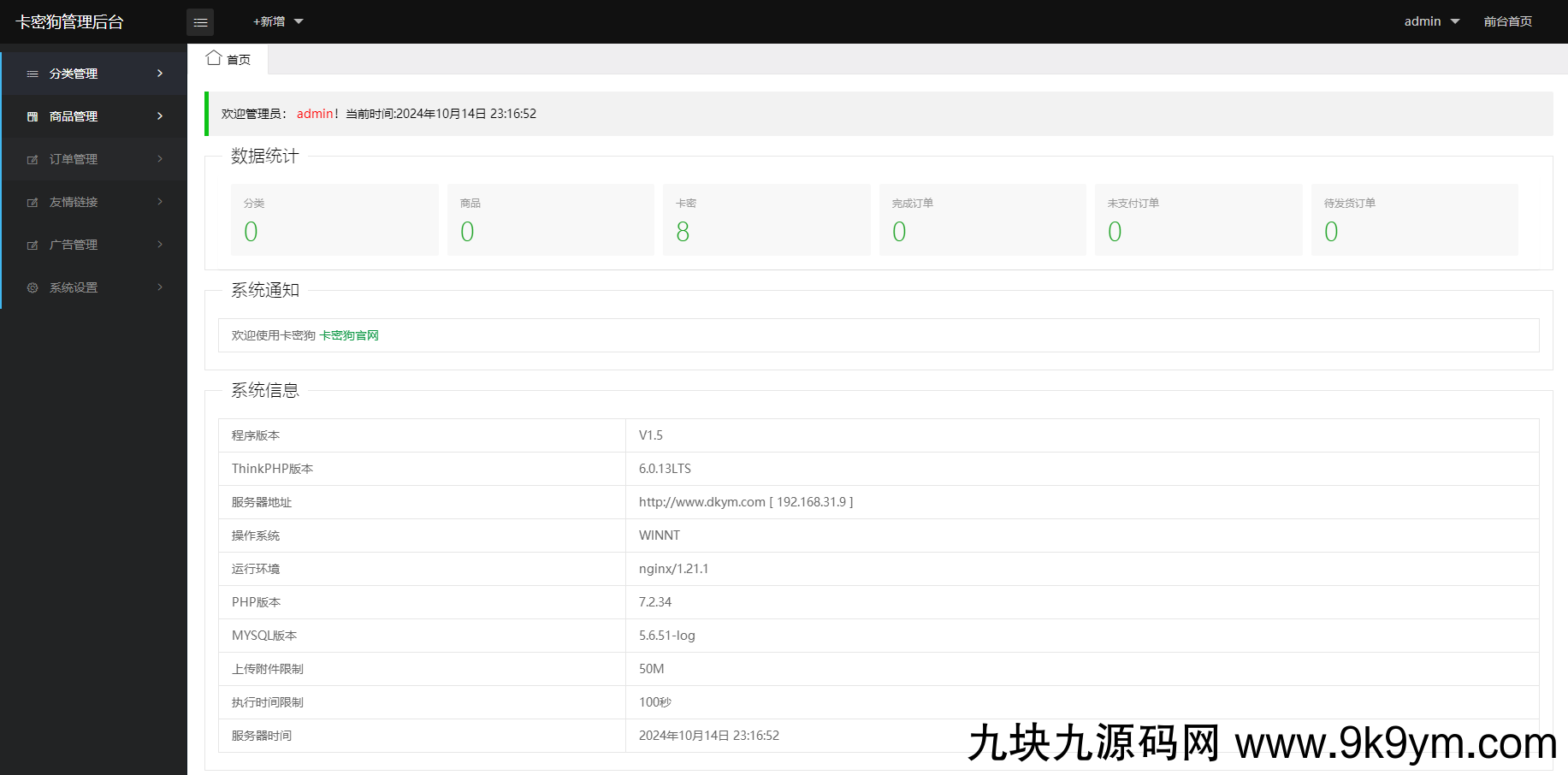Click the gear icon beside 系统设置

pyautogui.click(x=33, y=288)
